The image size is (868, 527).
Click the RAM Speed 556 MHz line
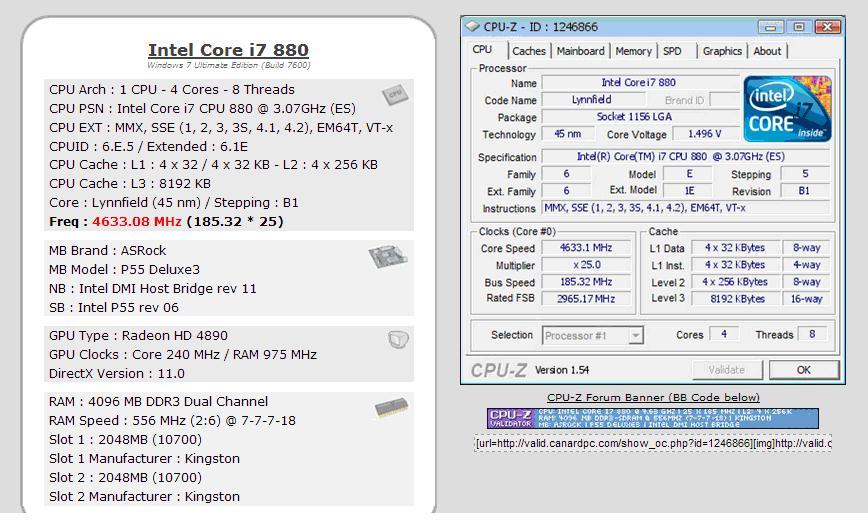pyautogui.click(x=172, y=421)
